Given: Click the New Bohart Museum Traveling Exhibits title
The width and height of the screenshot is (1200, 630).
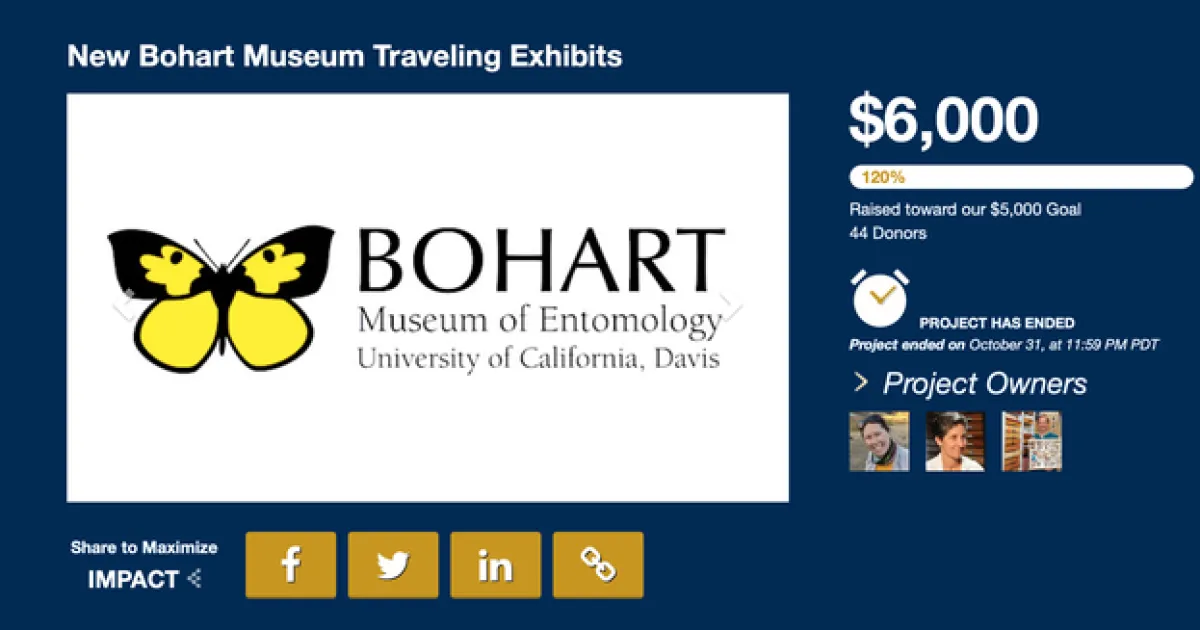Looking at the screenshot, I should click(344, 56).
